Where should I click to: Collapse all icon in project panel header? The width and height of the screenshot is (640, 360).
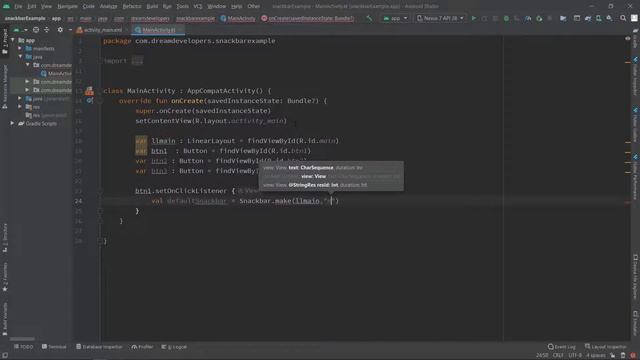pos(47,30)
